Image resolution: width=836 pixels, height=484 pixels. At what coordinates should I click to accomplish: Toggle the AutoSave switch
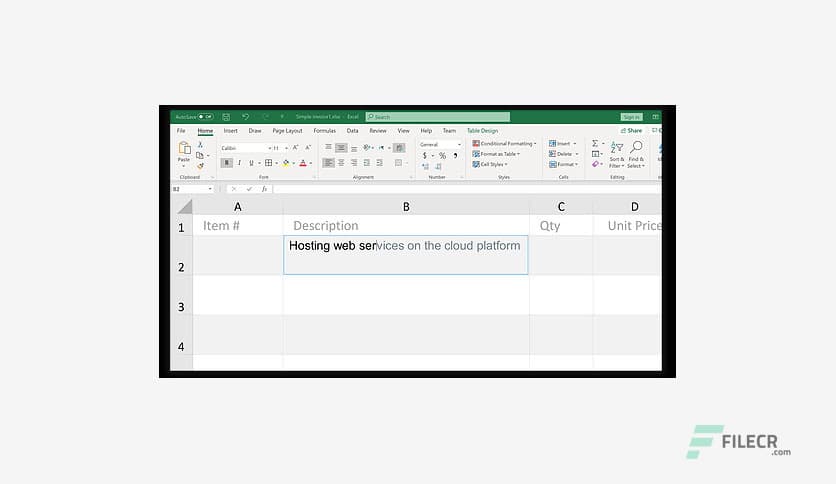point(205,117)
